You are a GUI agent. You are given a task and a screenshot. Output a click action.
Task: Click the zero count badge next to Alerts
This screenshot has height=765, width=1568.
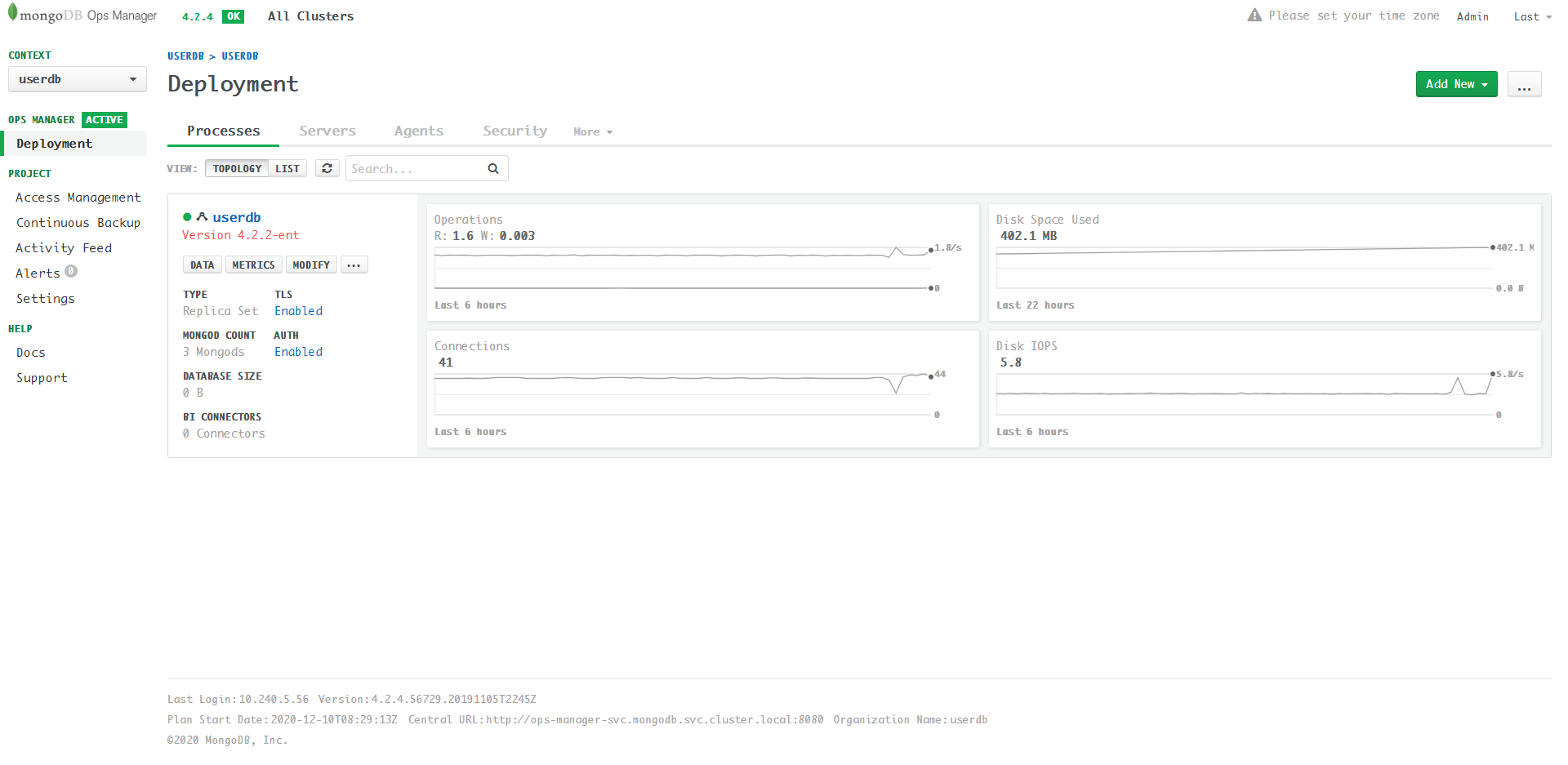click(x=71, y=270)
